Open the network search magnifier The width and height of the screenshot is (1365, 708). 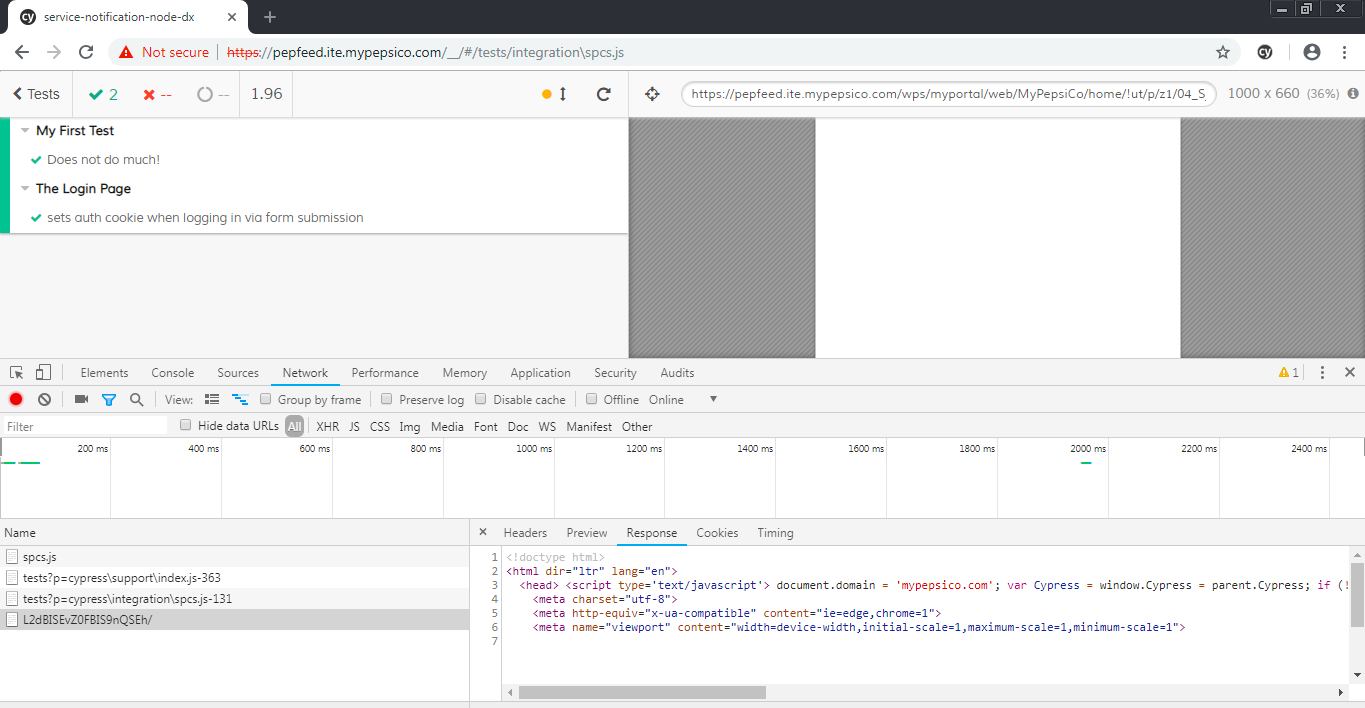(137, 399)
